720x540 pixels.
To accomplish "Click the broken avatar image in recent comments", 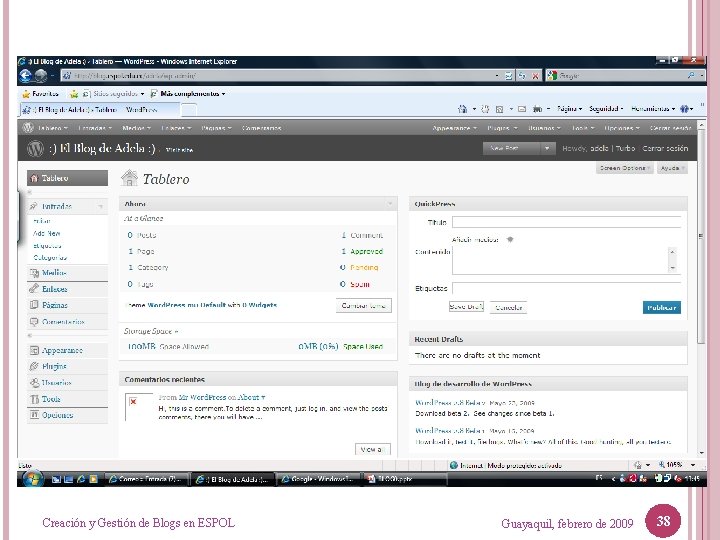I will (139, 406).
